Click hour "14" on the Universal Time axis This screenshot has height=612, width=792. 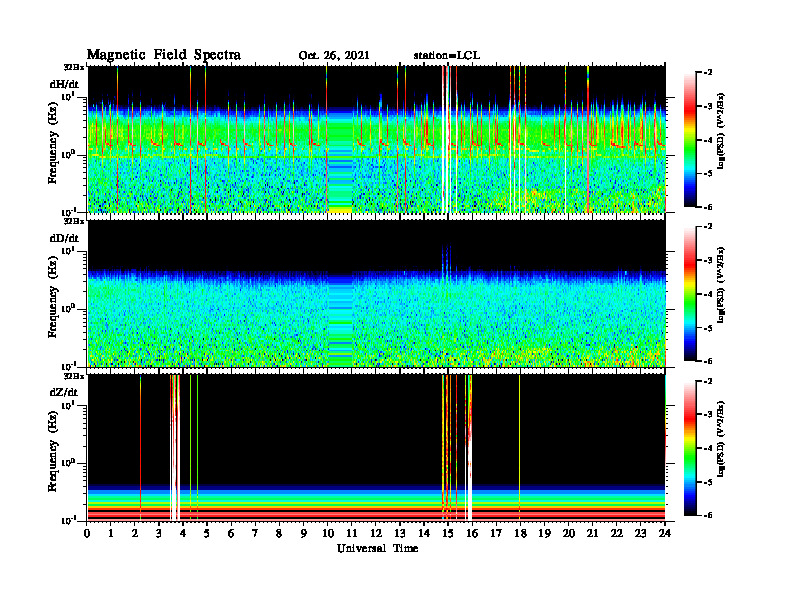click(424, 534)
